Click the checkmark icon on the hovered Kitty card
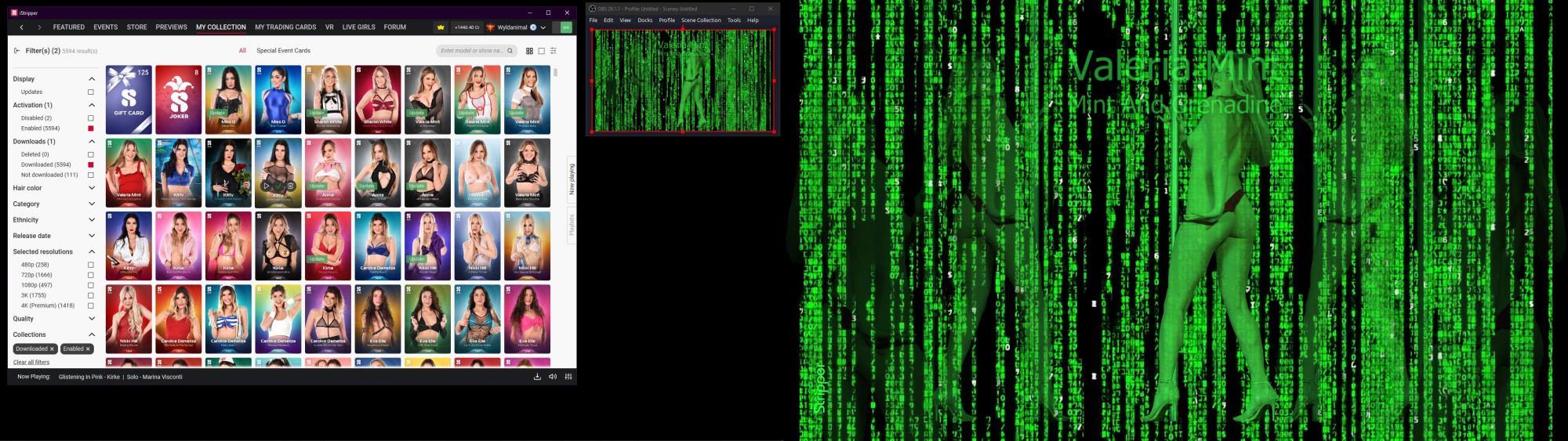 coord(278,186)
